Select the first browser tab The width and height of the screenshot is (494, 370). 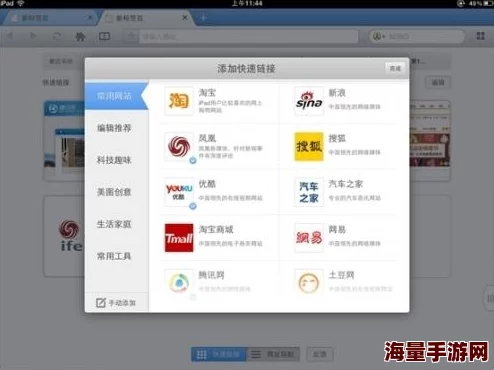(x=50, y=18)
